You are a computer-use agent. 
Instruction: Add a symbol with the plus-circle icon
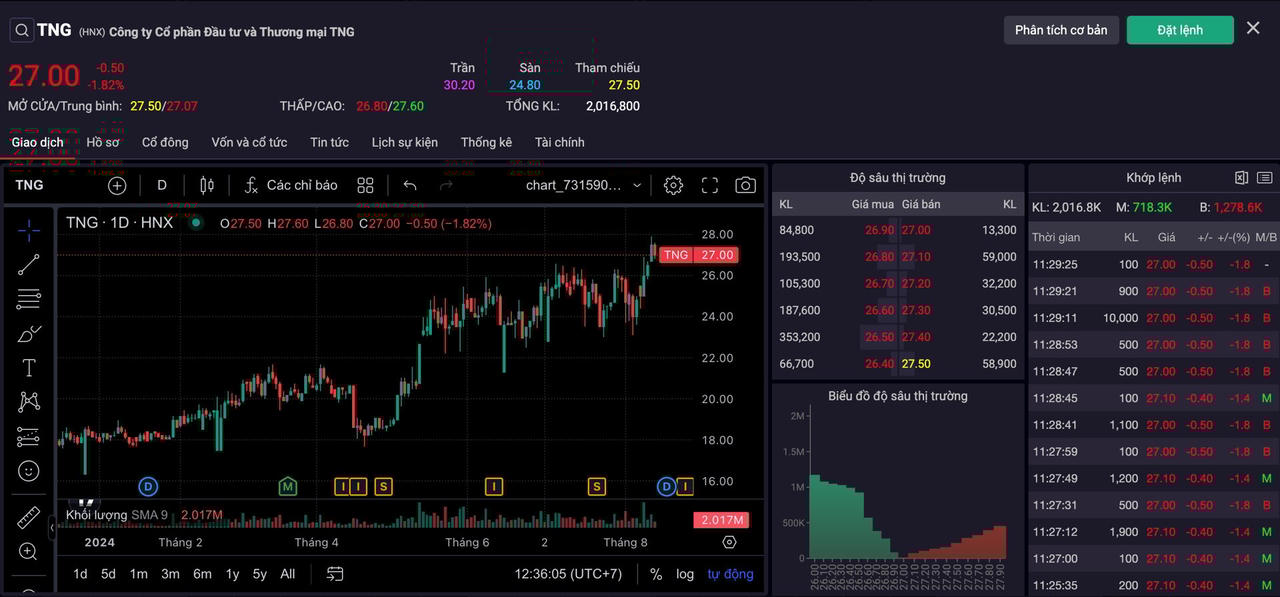coord(117,185)
